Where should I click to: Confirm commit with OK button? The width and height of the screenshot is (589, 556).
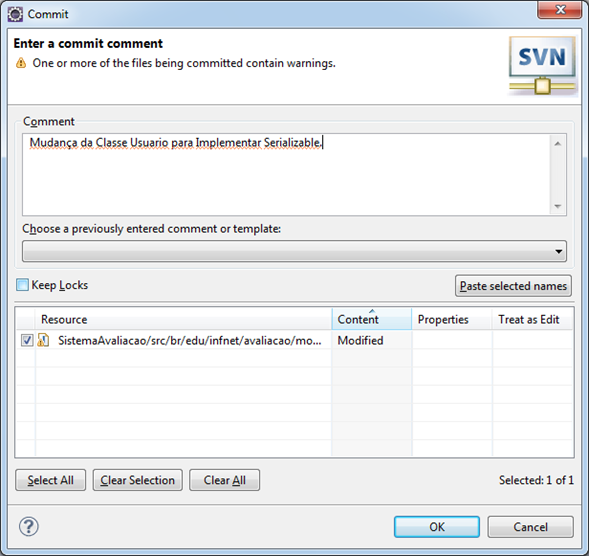coord(436,527)
